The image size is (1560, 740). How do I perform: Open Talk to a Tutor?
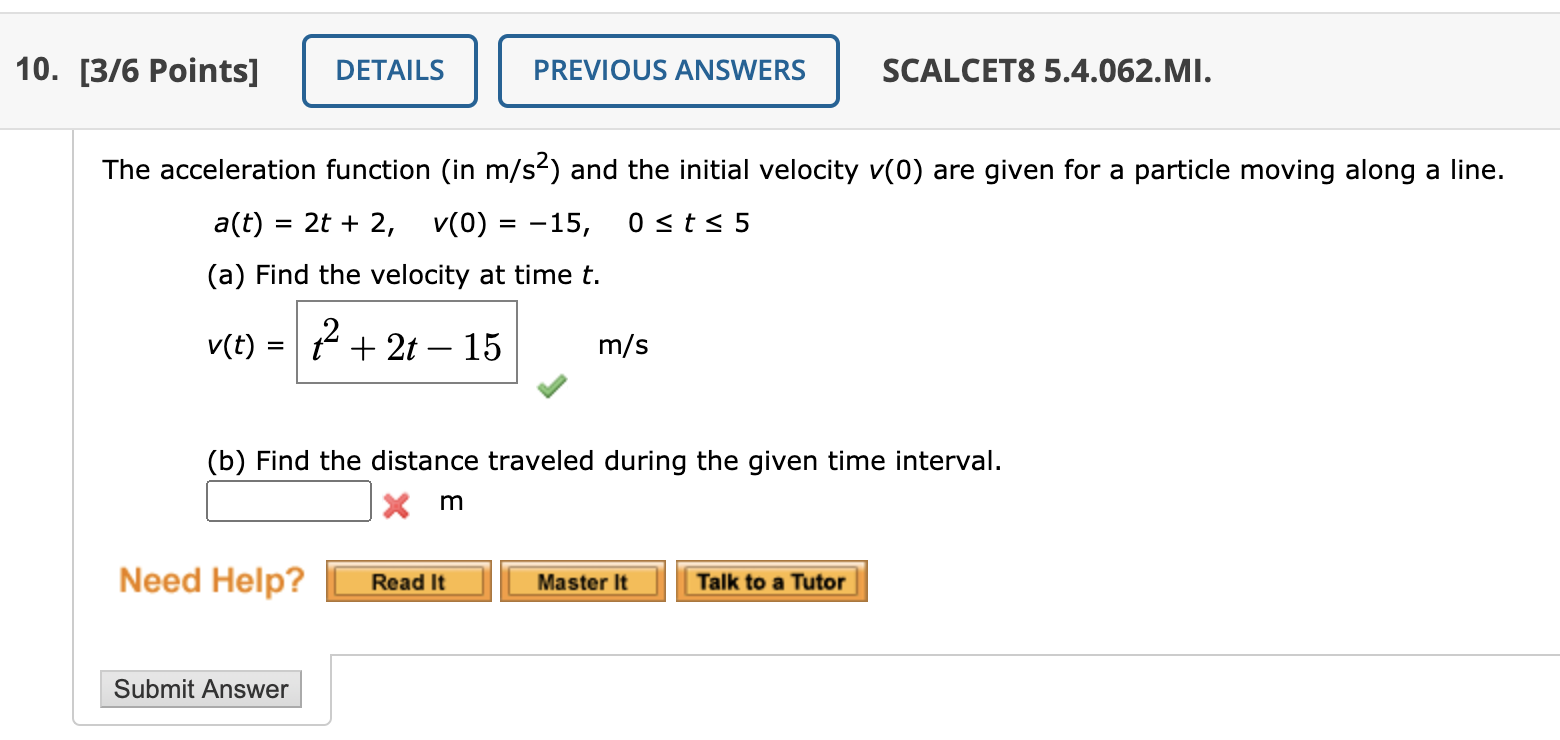tap(771, 581)
